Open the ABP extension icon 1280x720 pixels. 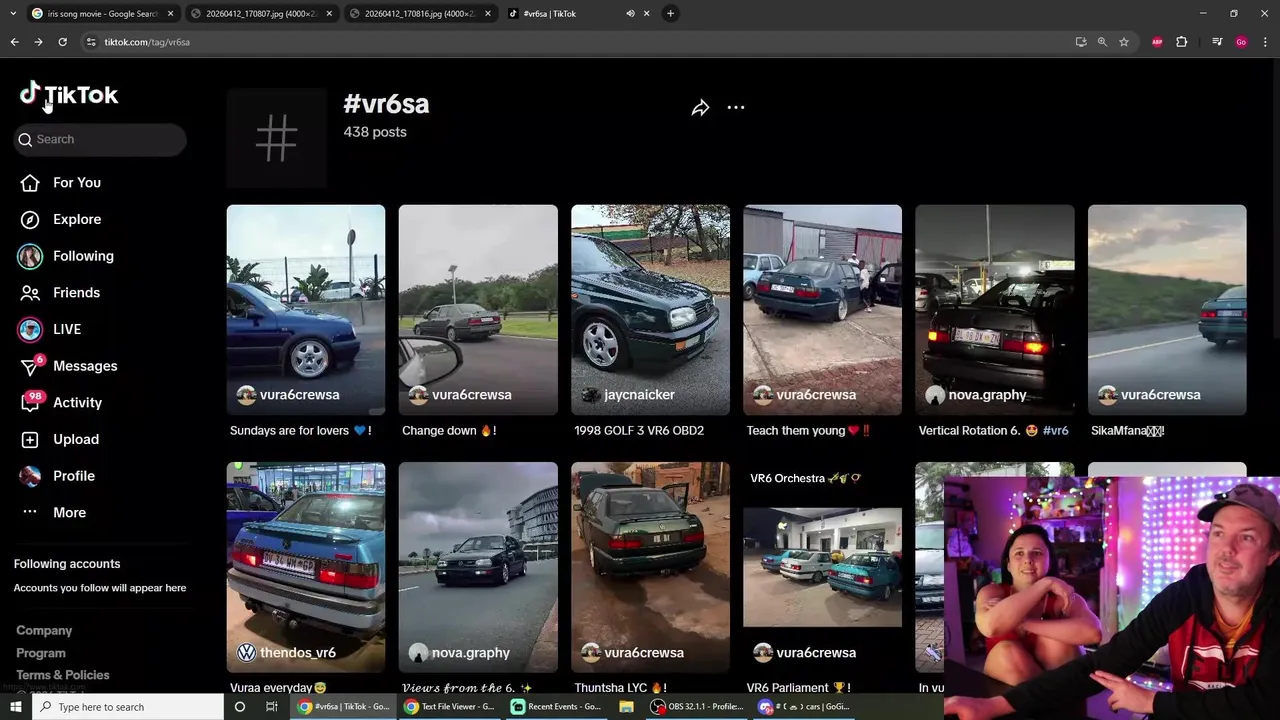pos(1157,42)
